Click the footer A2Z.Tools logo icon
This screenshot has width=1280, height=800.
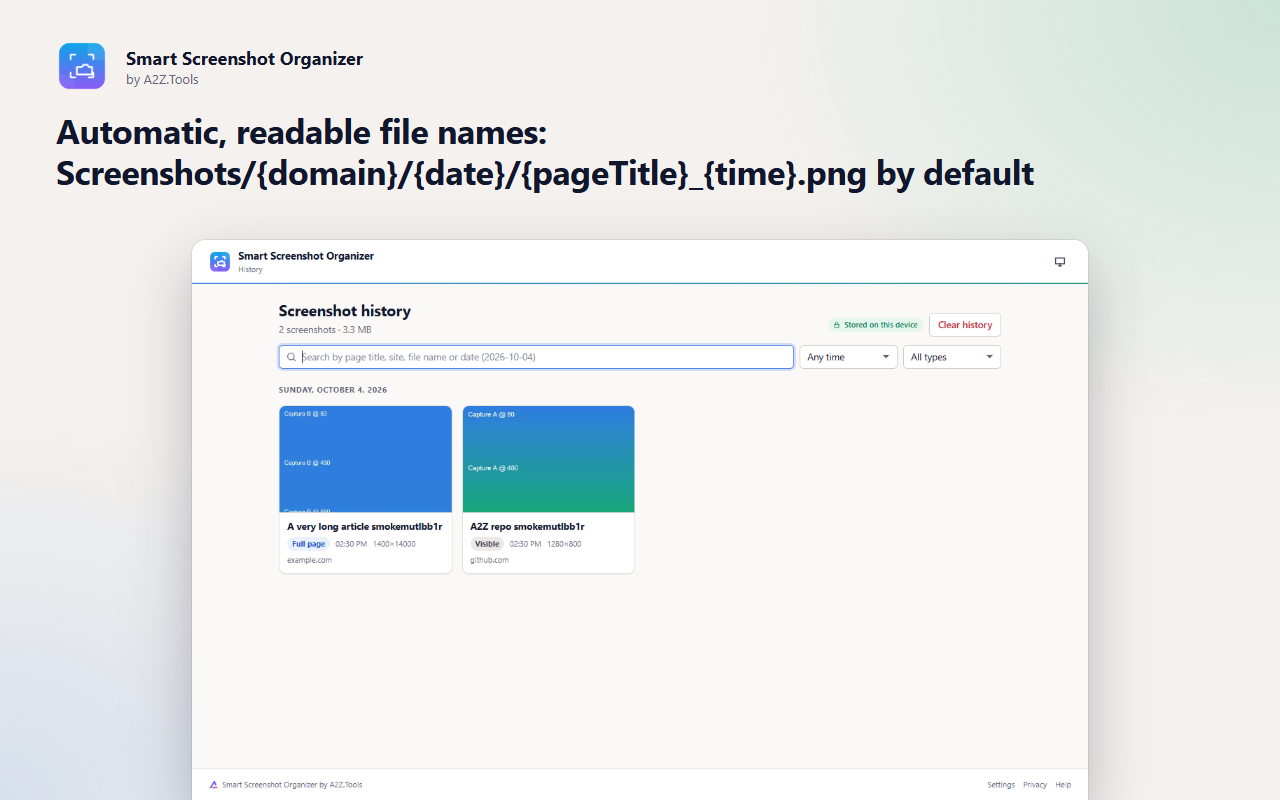coord(213,785)
